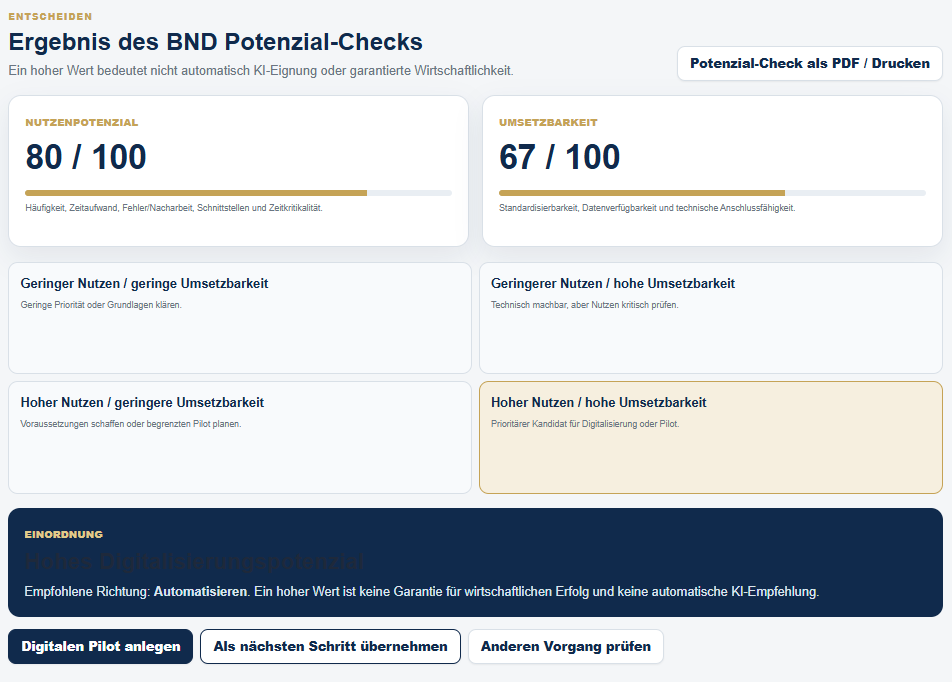This screenshot has height=682, width=952.
Task: Click text 'Standardisierbarkeit, Datenverfügbarkeit' description
Action: coord(647,208)
